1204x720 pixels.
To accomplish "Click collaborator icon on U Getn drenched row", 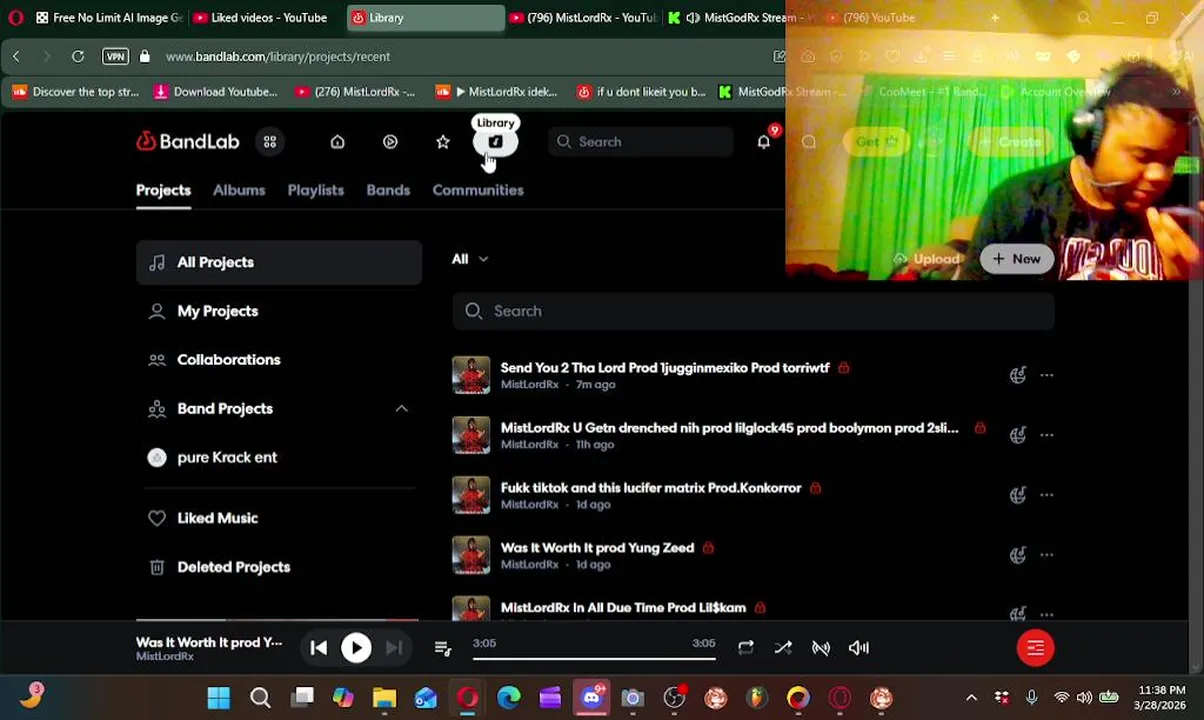I will pyautogui.click(x=1018, y=435).
